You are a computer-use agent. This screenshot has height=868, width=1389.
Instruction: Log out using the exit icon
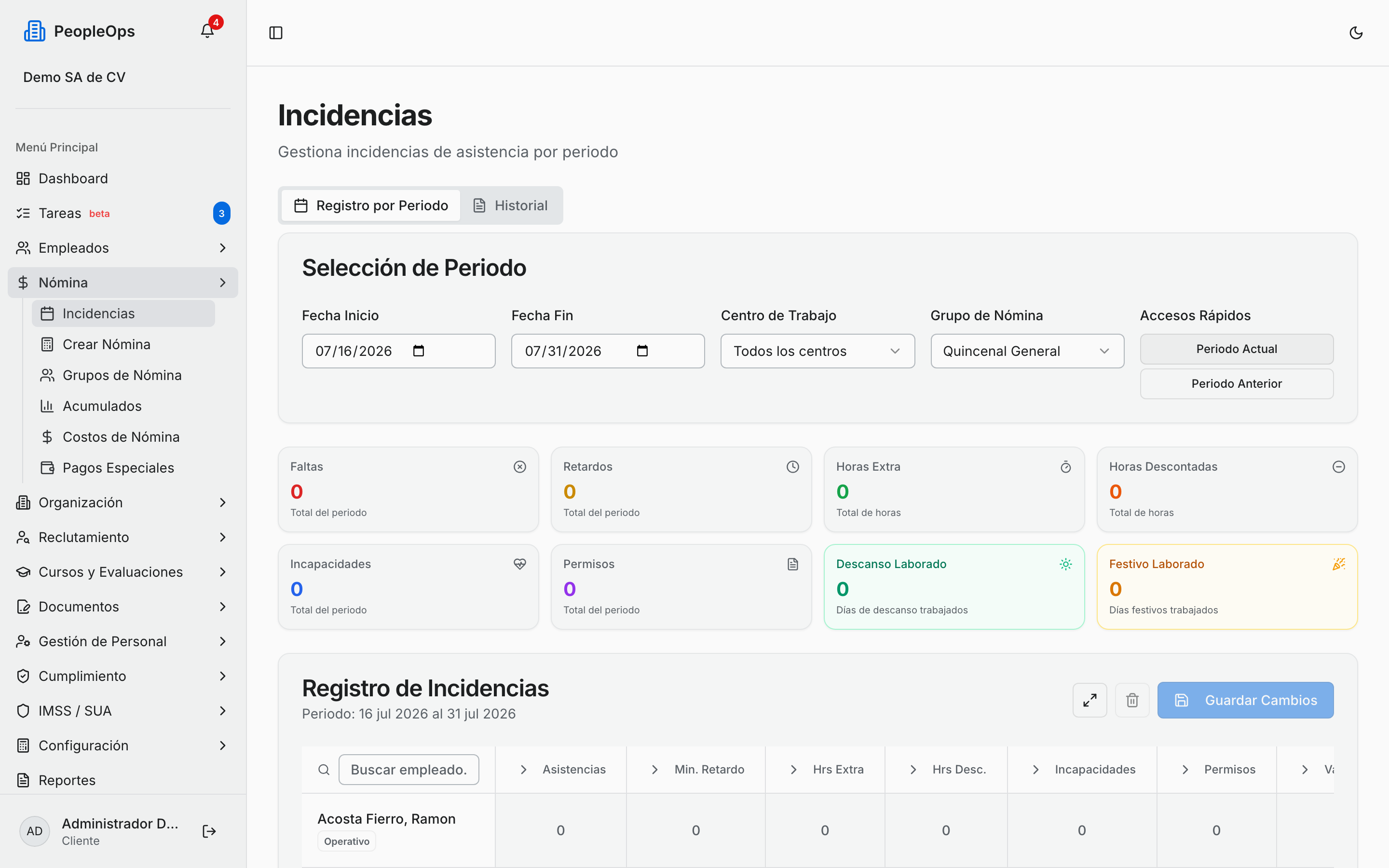point(209,831)
